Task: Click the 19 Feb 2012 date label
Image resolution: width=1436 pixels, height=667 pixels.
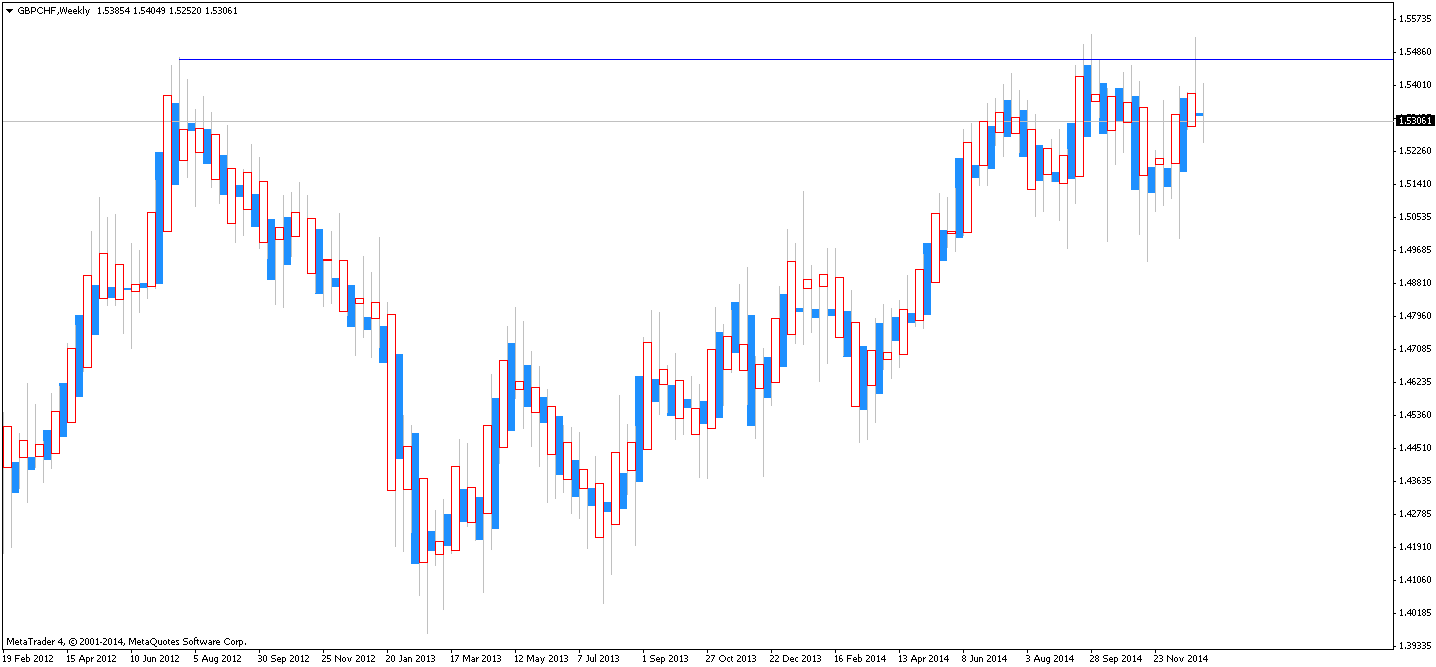Action: tap(29, 658)
